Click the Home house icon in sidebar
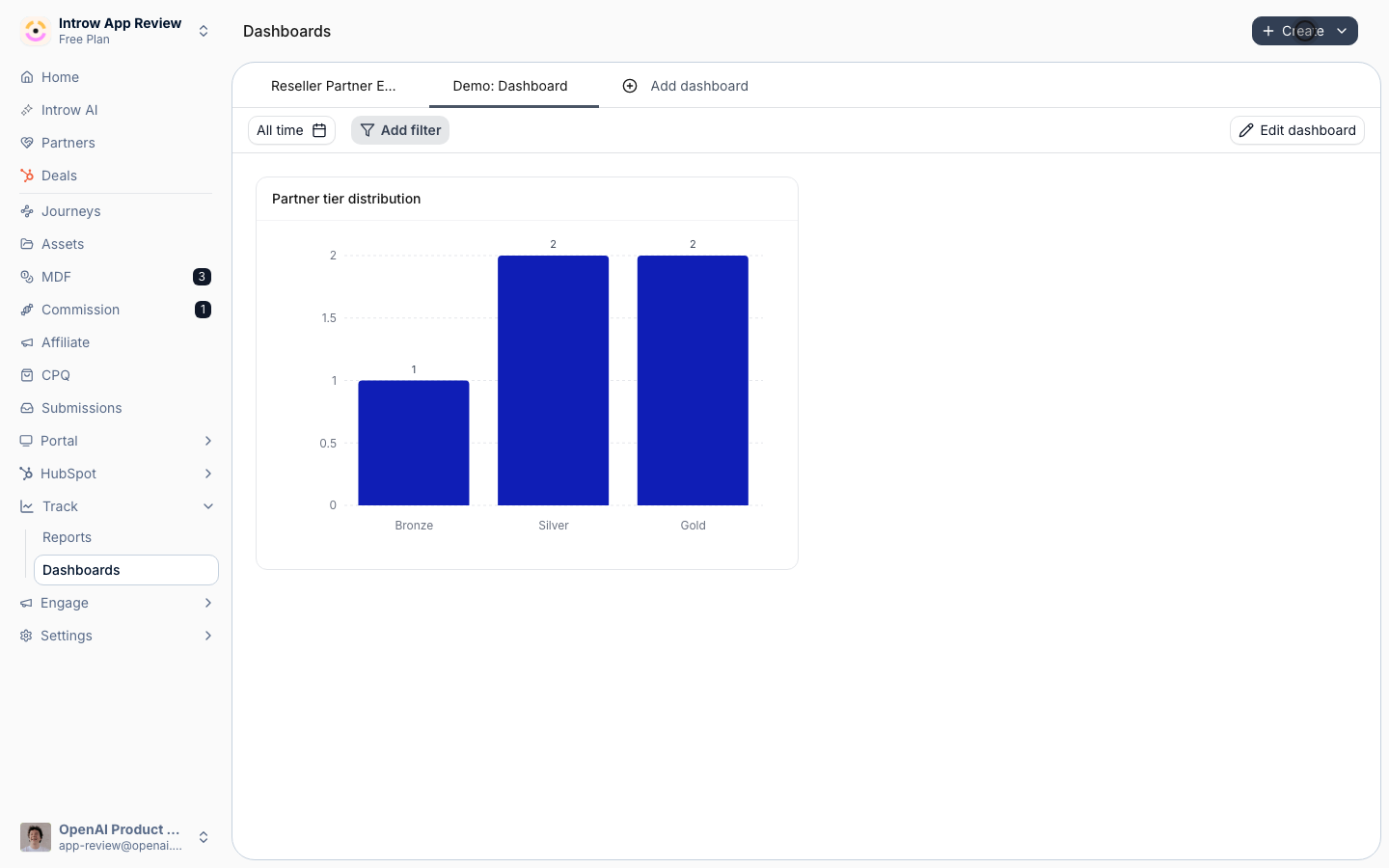 click(27, 77)
